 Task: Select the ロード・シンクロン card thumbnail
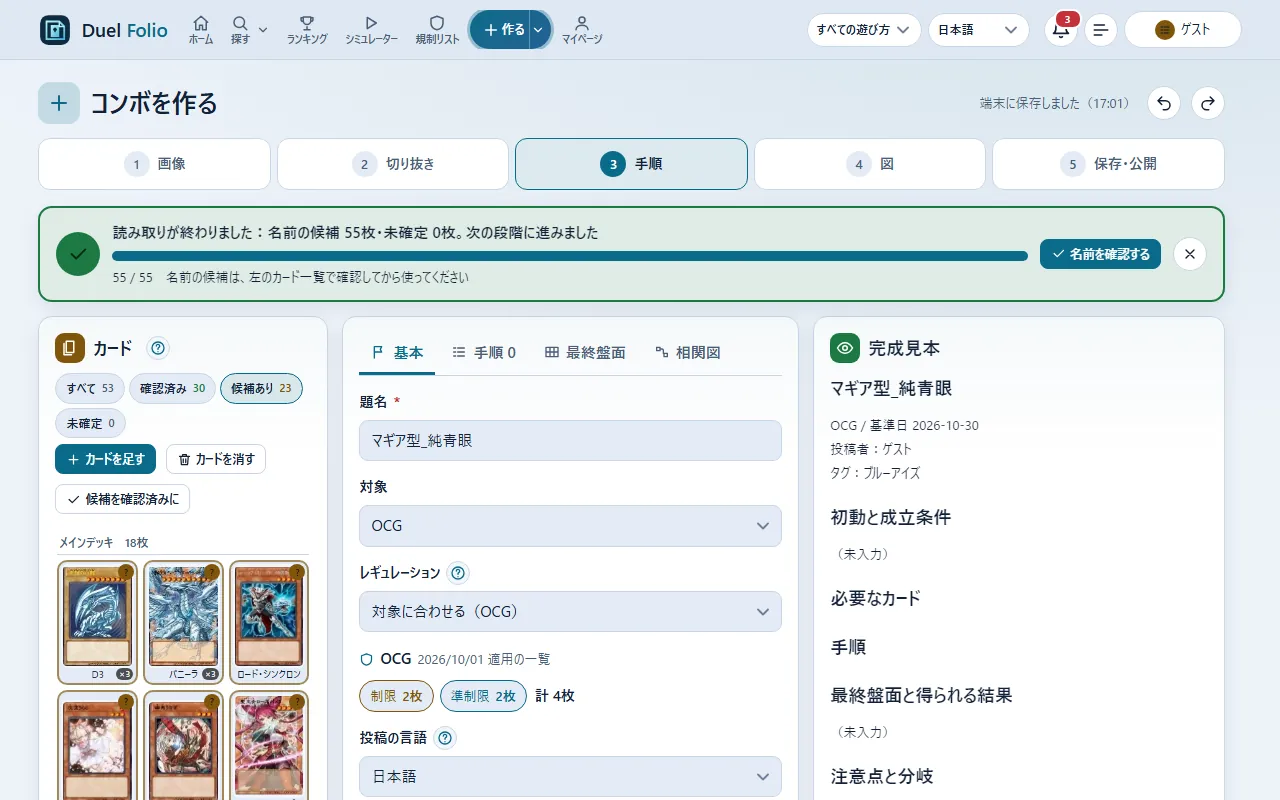tap(268, 622)
